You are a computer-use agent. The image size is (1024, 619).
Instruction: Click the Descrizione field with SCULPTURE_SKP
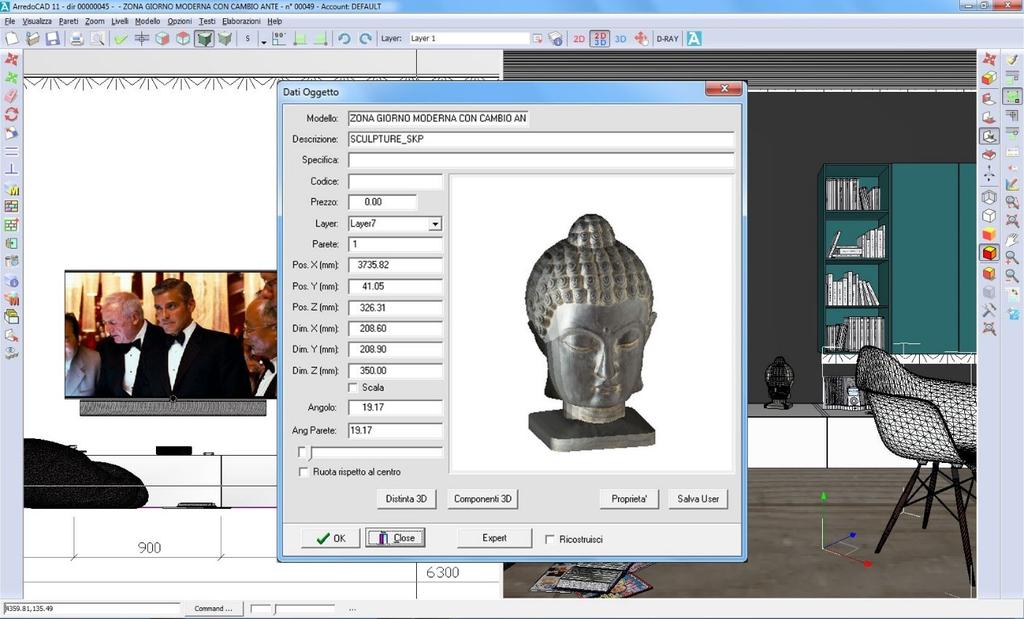coord(541,139)
